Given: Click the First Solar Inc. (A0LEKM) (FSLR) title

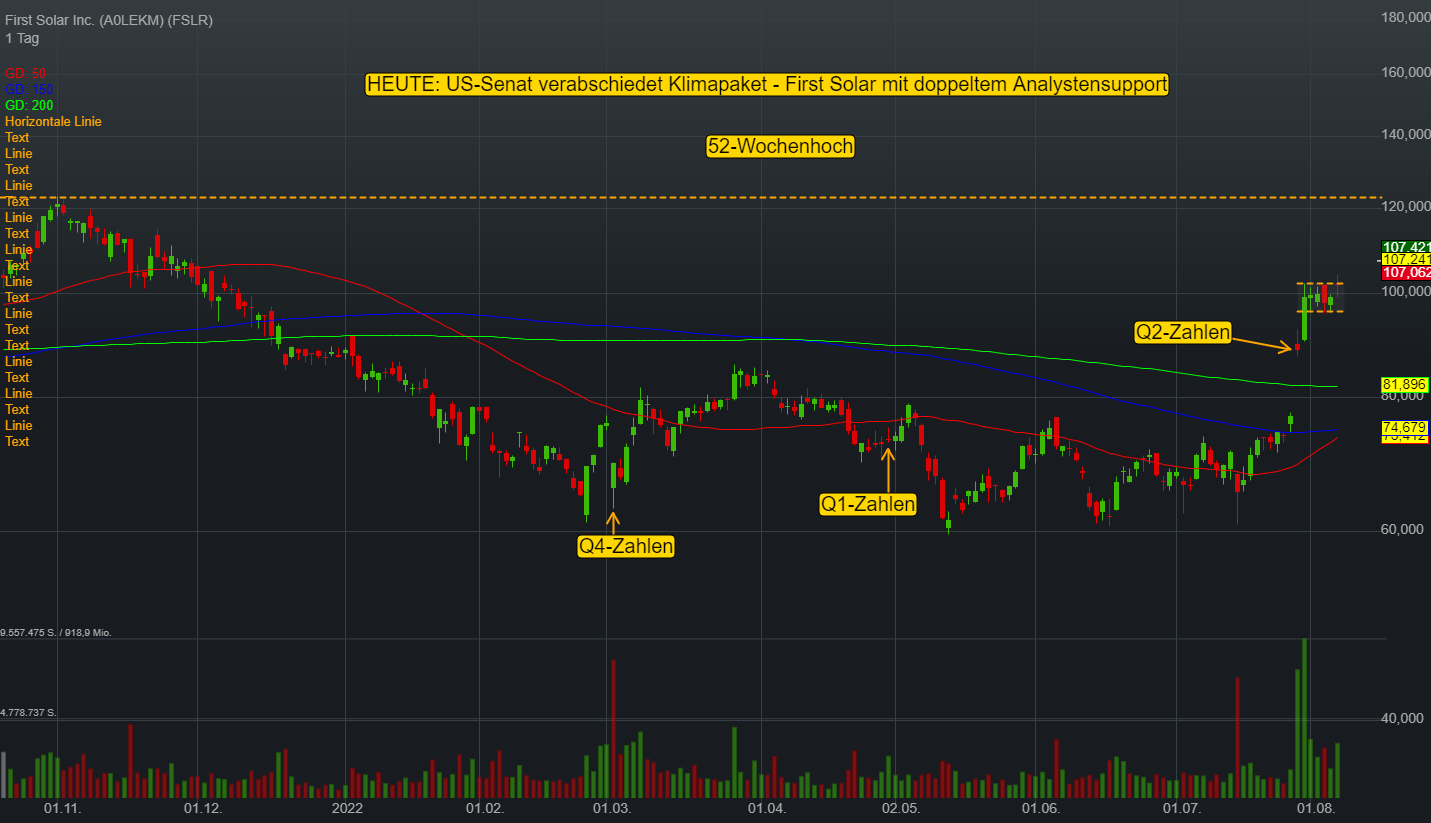Looking at the screenshot, I should coord(109,20).
